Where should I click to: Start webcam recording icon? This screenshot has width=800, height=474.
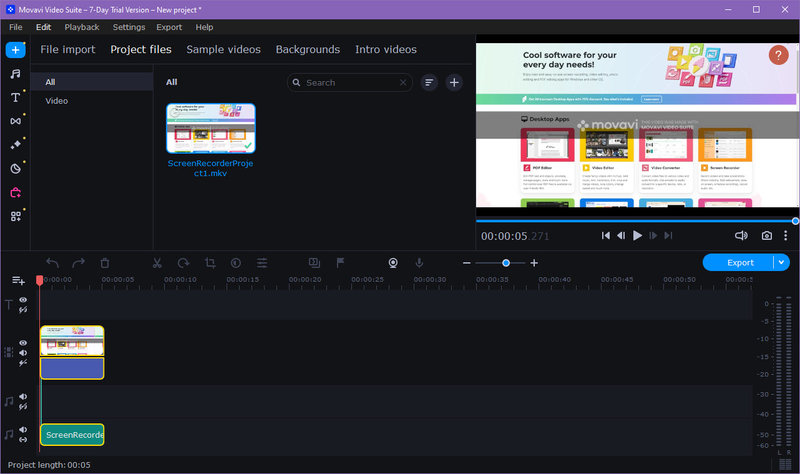[393, 263]
